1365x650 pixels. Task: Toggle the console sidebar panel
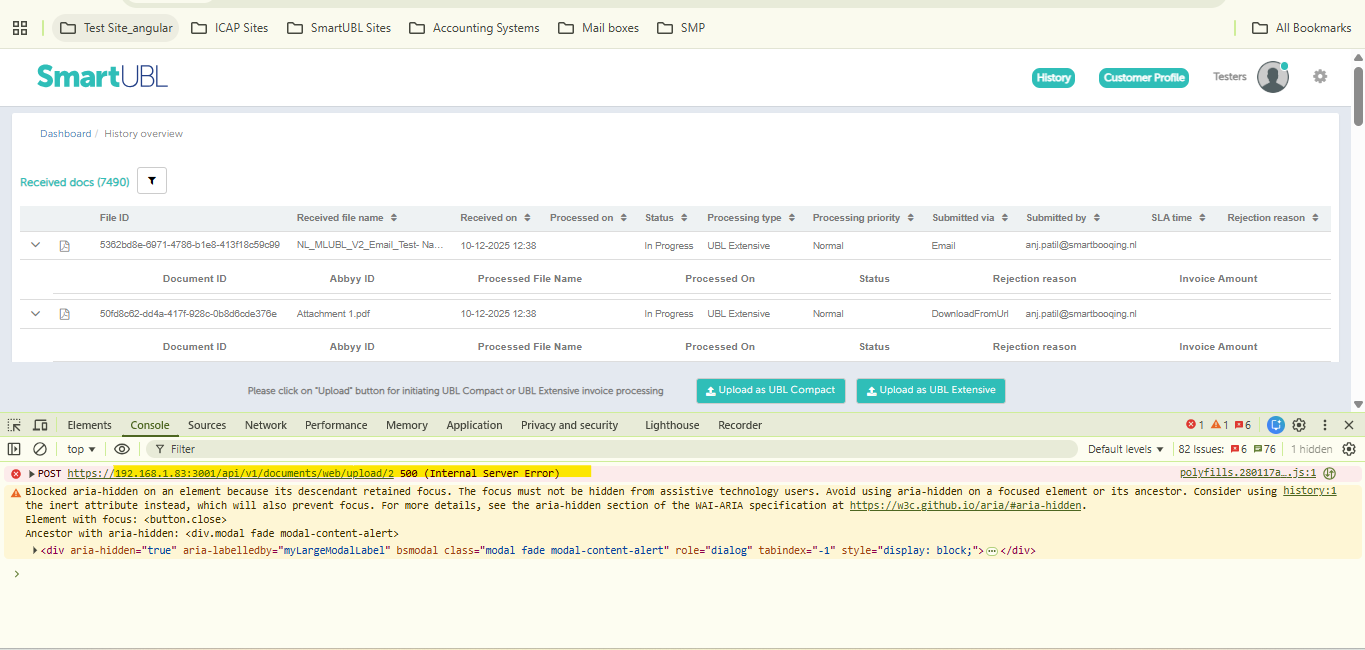point(14,449)
